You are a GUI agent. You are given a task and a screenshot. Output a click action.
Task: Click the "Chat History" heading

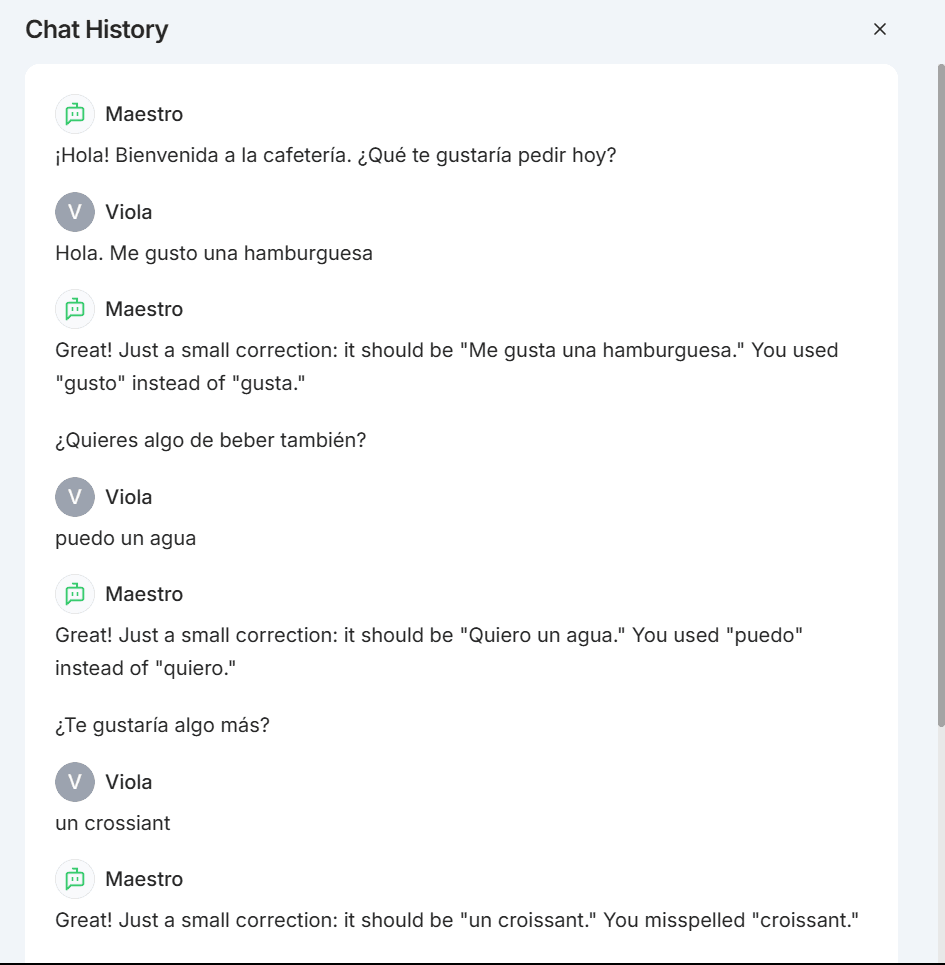pos(97,30)
